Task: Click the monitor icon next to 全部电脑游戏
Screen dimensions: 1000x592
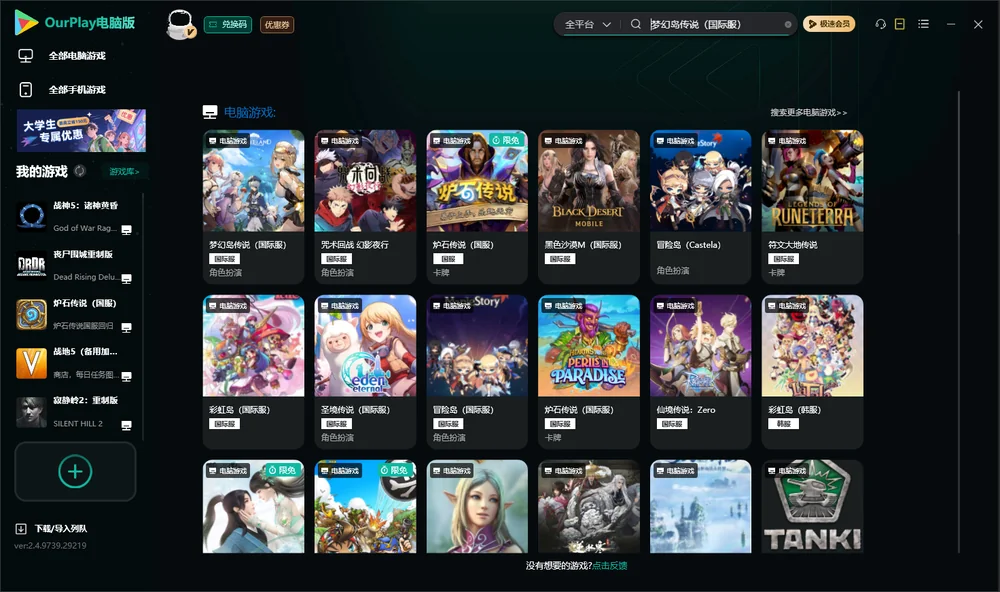Action: pos(26,56)
